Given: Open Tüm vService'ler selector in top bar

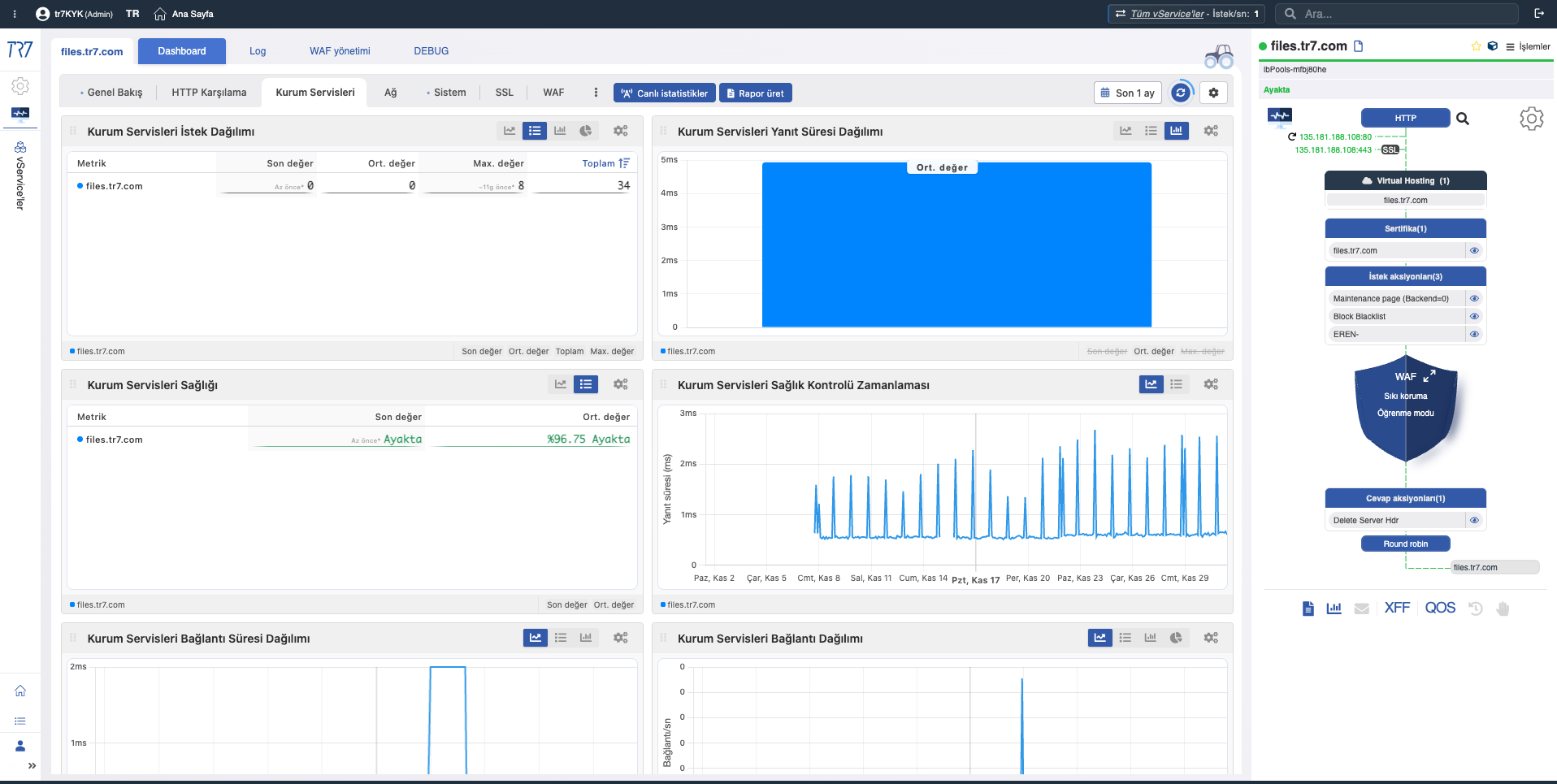Looking at the screenshot, I should (x=1186, y=14).
